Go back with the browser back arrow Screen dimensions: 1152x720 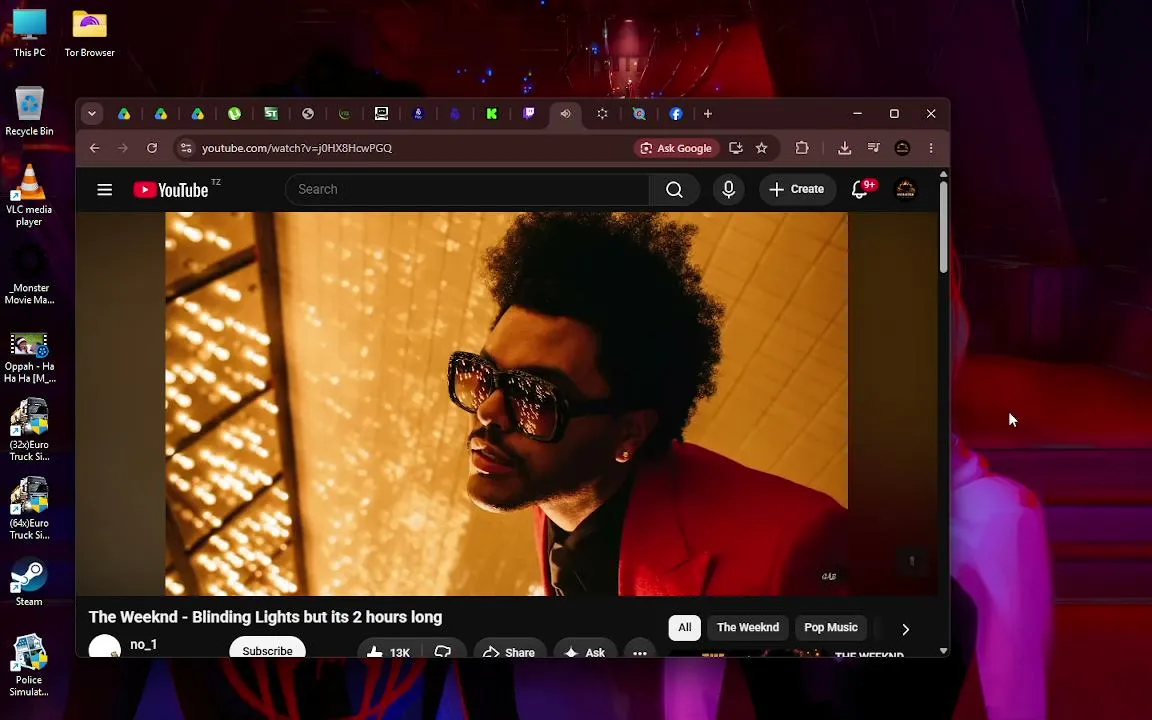pos(95,148)
